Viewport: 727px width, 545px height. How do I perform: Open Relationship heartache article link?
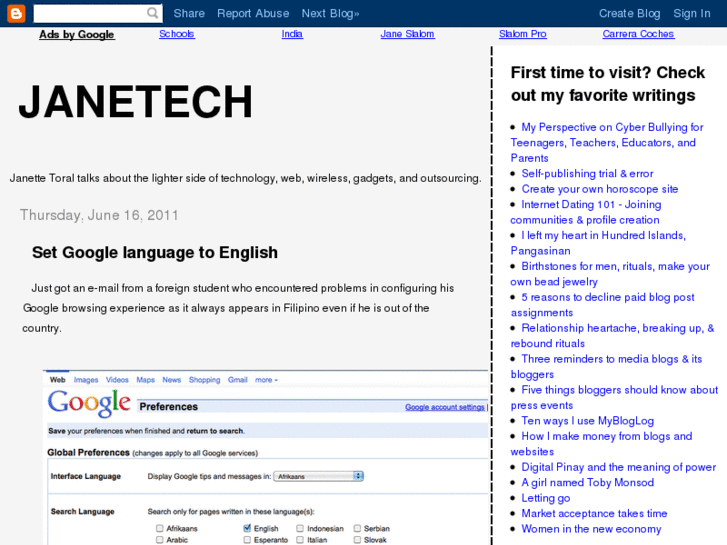click(x=612, y=336)
